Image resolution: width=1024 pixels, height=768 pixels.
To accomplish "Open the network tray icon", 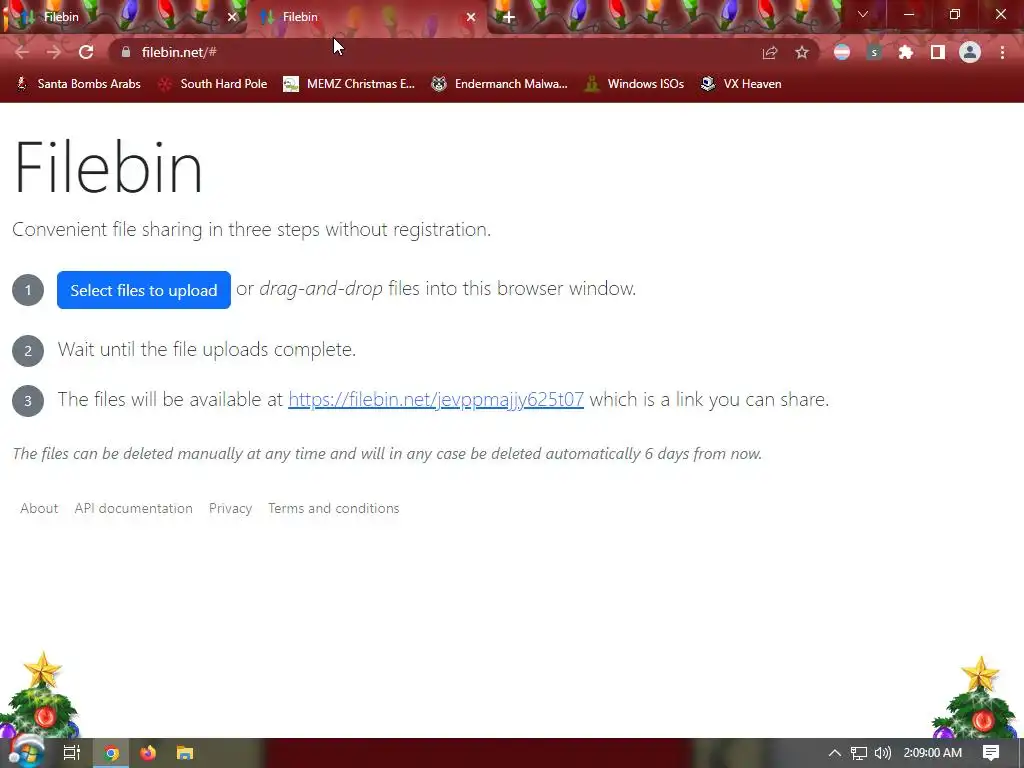I will tap(859, 753).
